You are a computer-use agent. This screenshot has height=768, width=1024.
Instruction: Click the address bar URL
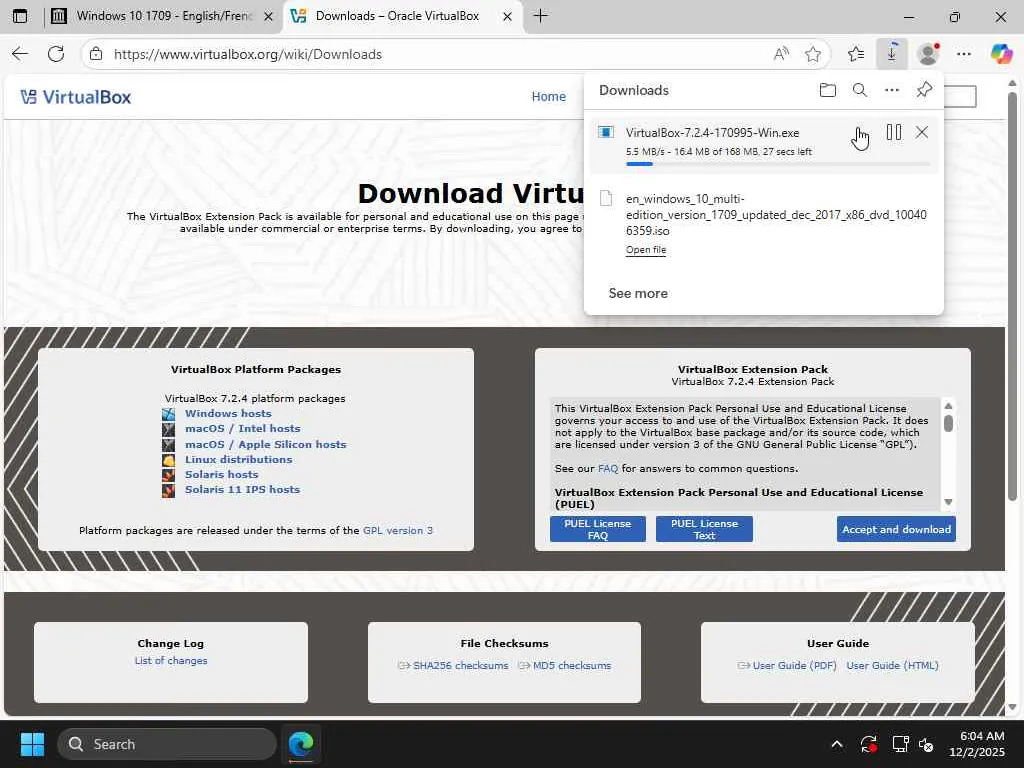point(248,54)
